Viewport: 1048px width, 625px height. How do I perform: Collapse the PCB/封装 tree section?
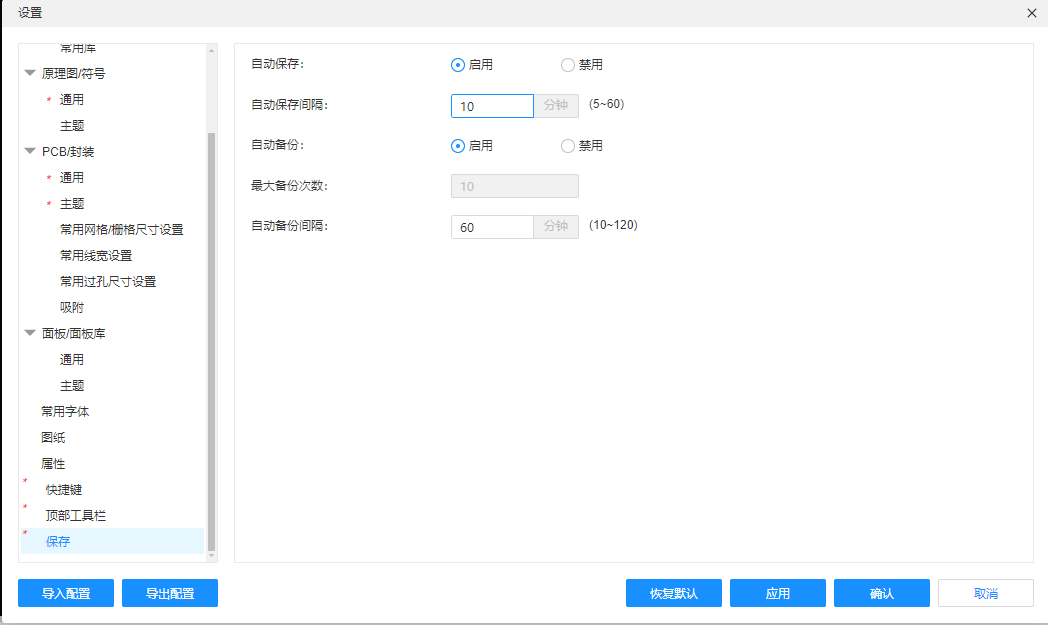30,151
